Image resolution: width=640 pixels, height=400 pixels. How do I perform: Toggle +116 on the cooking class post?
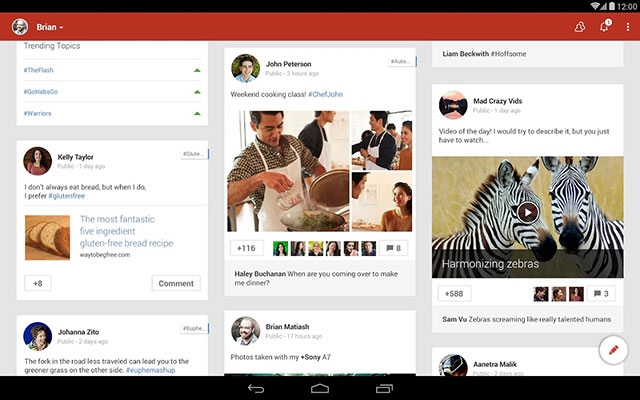246,248
